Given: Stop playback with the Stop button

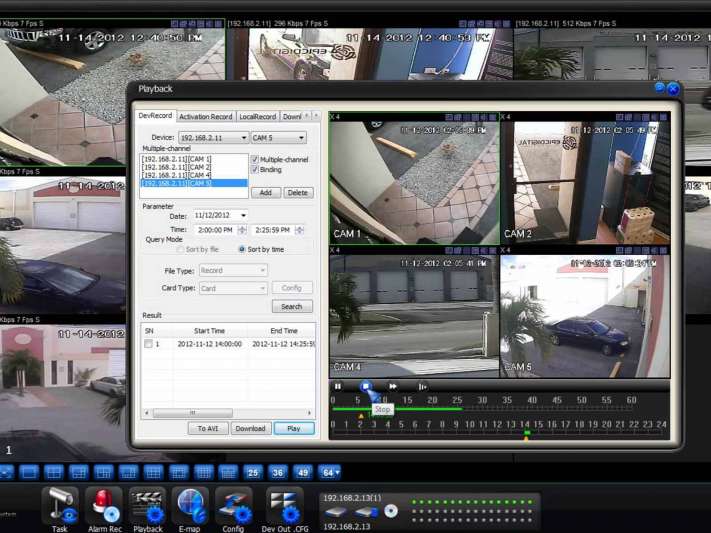Looking at the screenshot, I should coord(366,386).
